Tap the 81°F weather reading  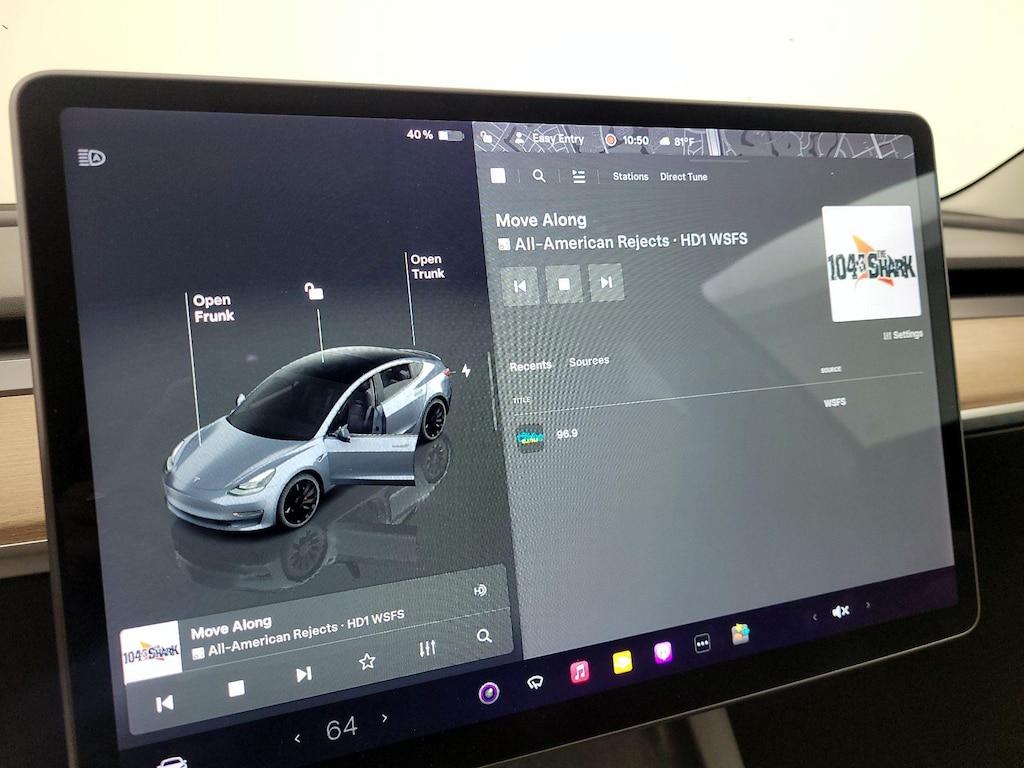click(x=677, y=141)
